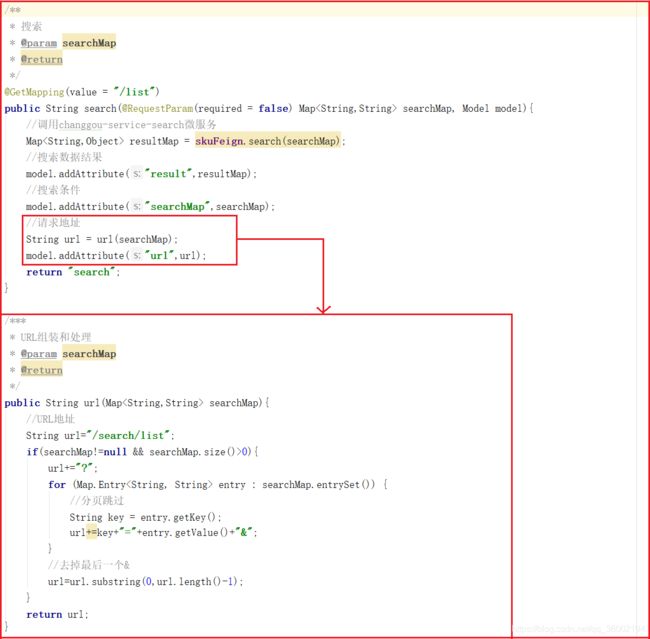Click the //调用changgou-service-search微服务 comment
650x639 pixels.
pos(121,124)
